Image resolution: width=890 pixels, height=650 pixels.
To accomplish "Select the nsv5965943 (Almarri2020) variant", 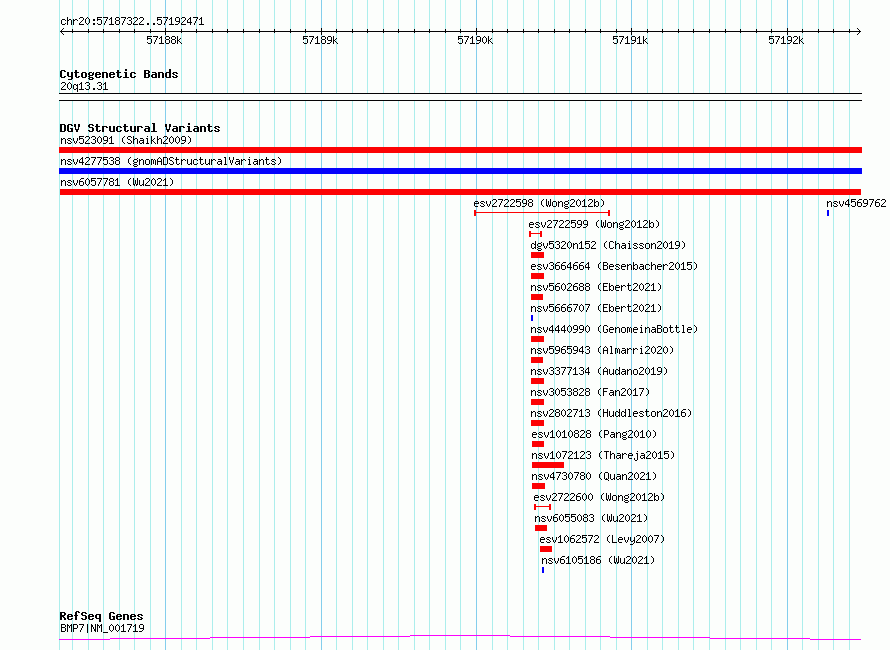I will click(x=602, y=350).
